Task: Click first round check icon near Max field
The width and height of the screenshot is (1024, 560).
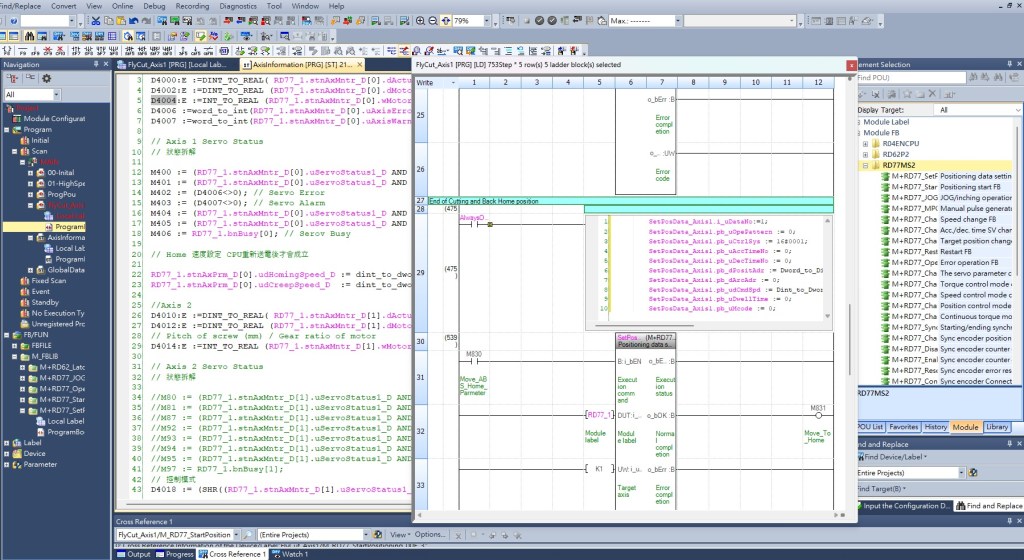Action: pyautogui.click(x=539, y=21)
